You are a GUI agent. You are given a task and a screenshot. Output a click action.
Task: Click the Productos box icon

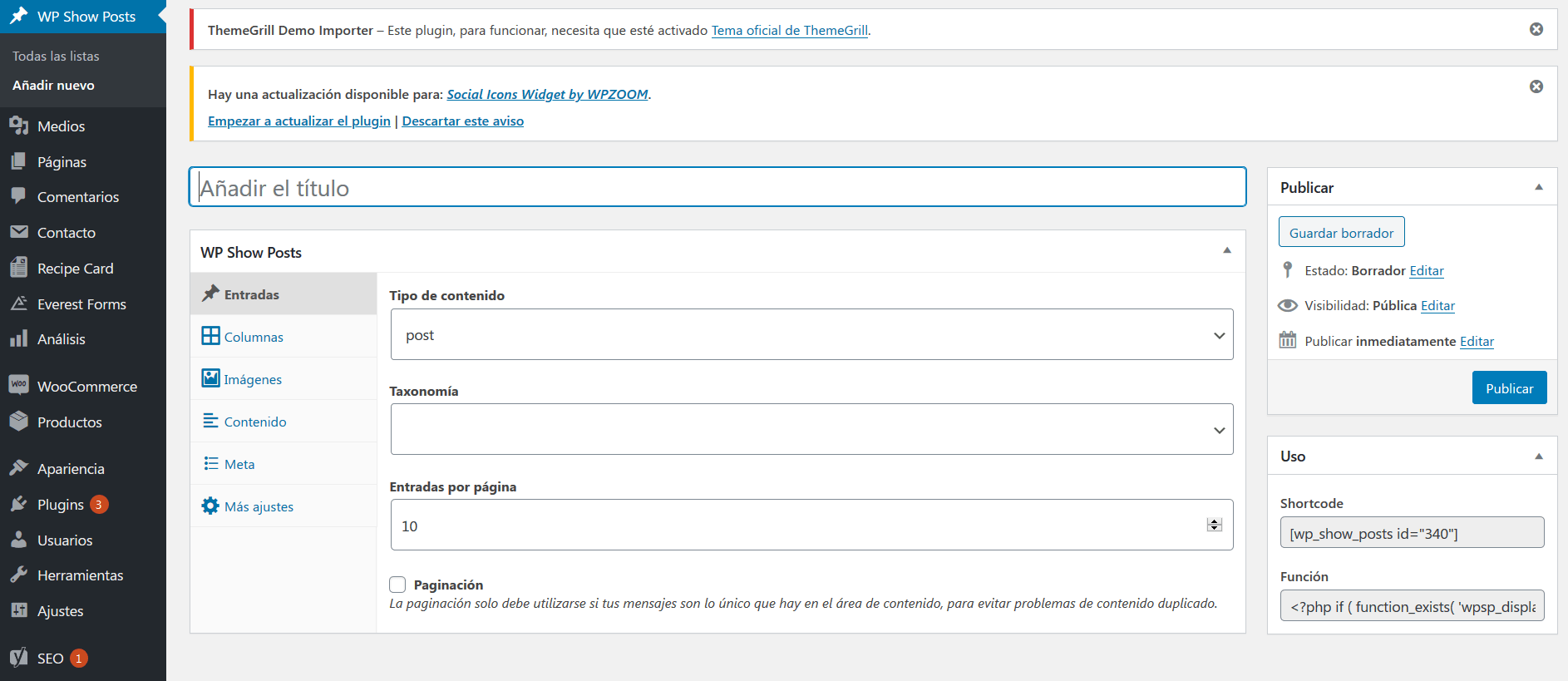tap(18, 422)
